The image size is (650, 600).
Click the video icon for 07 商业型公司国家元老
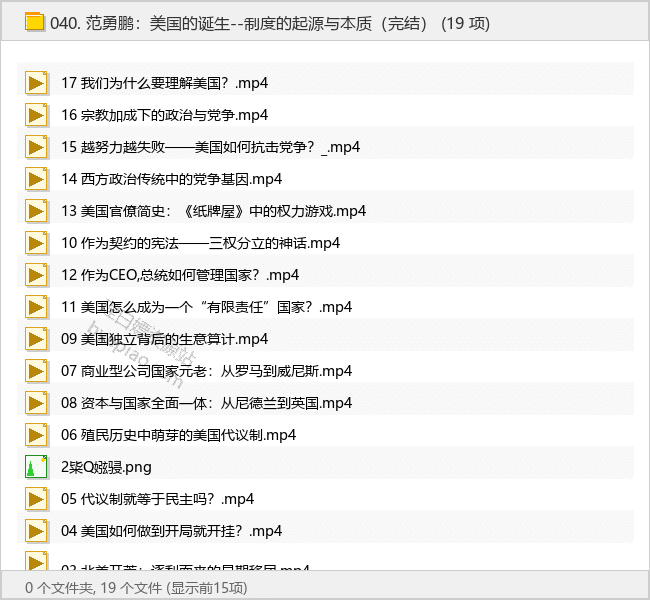coord(36,371)
